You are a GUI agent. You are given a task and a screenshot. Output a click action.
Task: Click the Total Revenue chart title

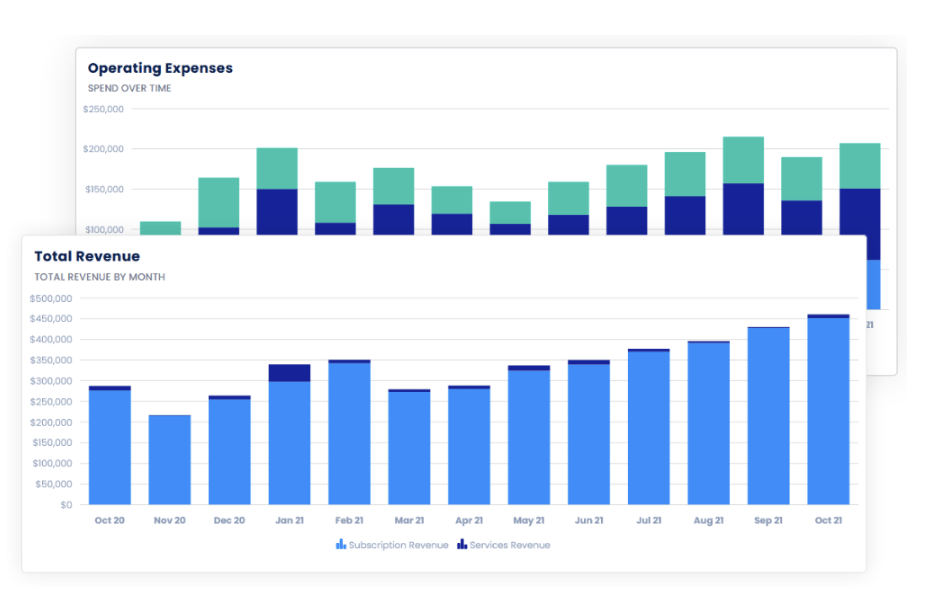87,256
